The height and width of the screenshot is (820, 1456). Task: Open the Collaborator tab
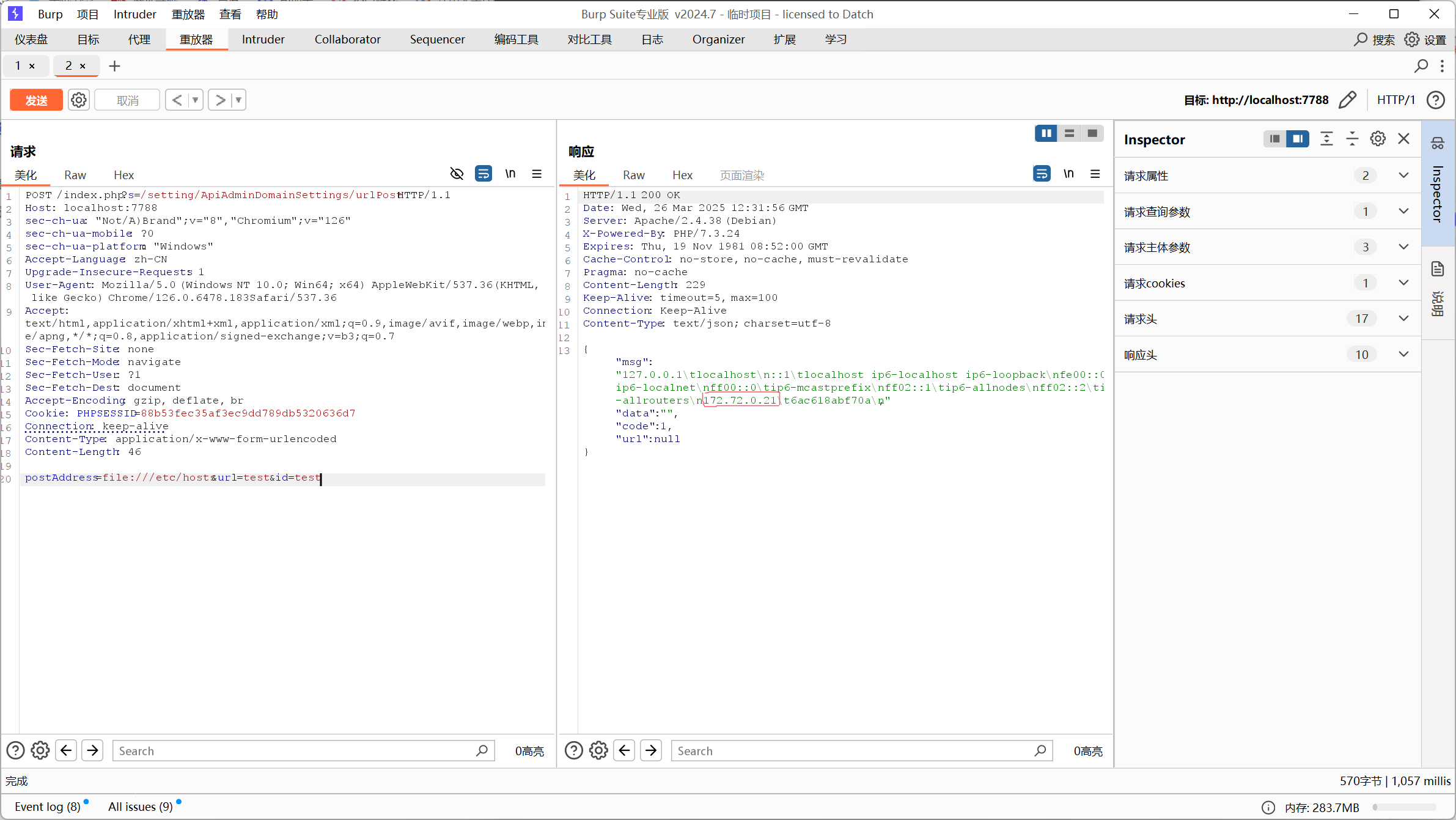347,40
